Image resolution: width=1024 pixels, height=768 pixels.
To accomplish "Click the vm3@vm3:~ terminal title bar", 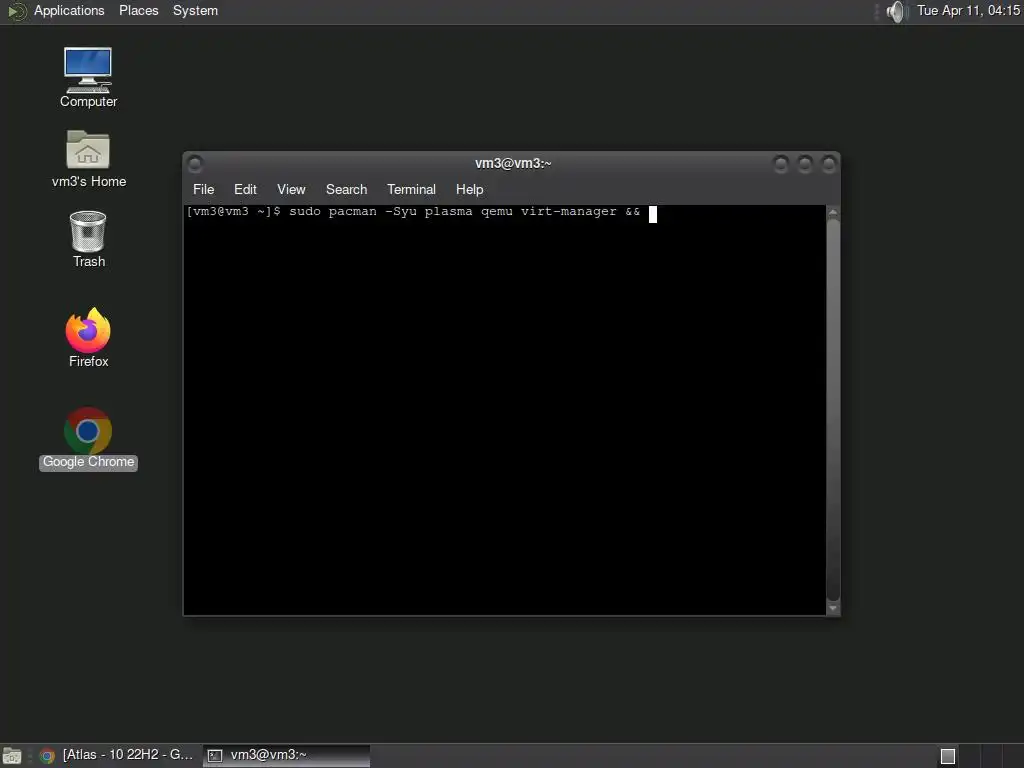I will pos(513,163).
